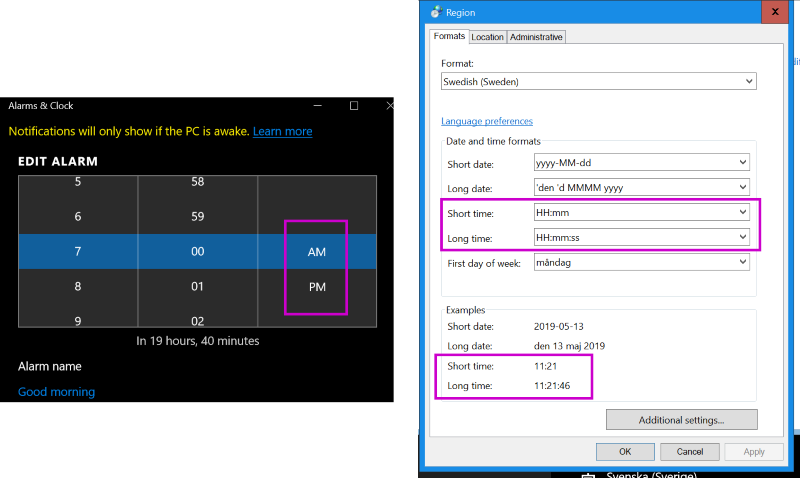Switch to the Administrative tab
The height and width of the screenshot is (478, 800).
click(x=536, y=37)
